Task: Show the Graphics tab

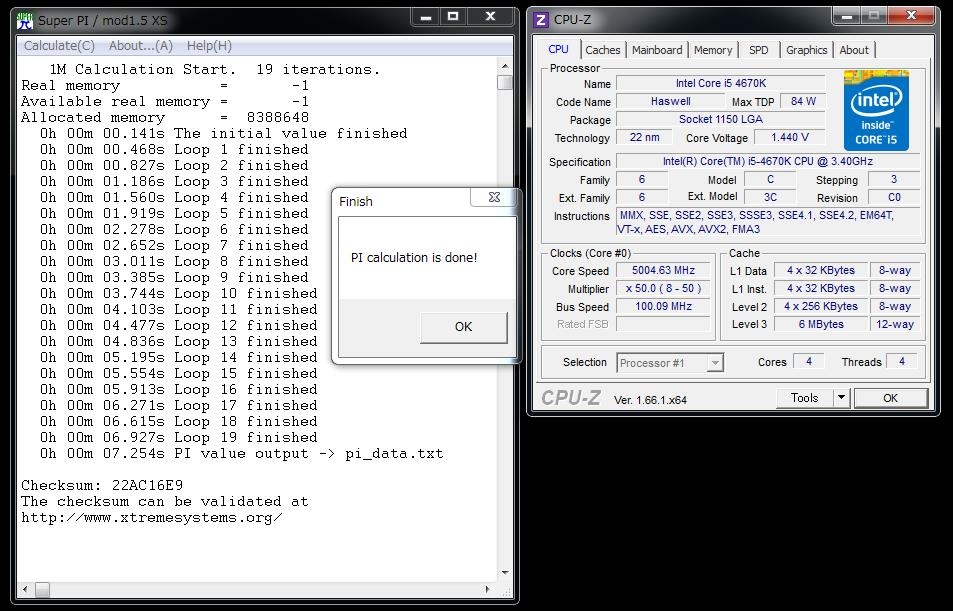Action: (806, 50)
